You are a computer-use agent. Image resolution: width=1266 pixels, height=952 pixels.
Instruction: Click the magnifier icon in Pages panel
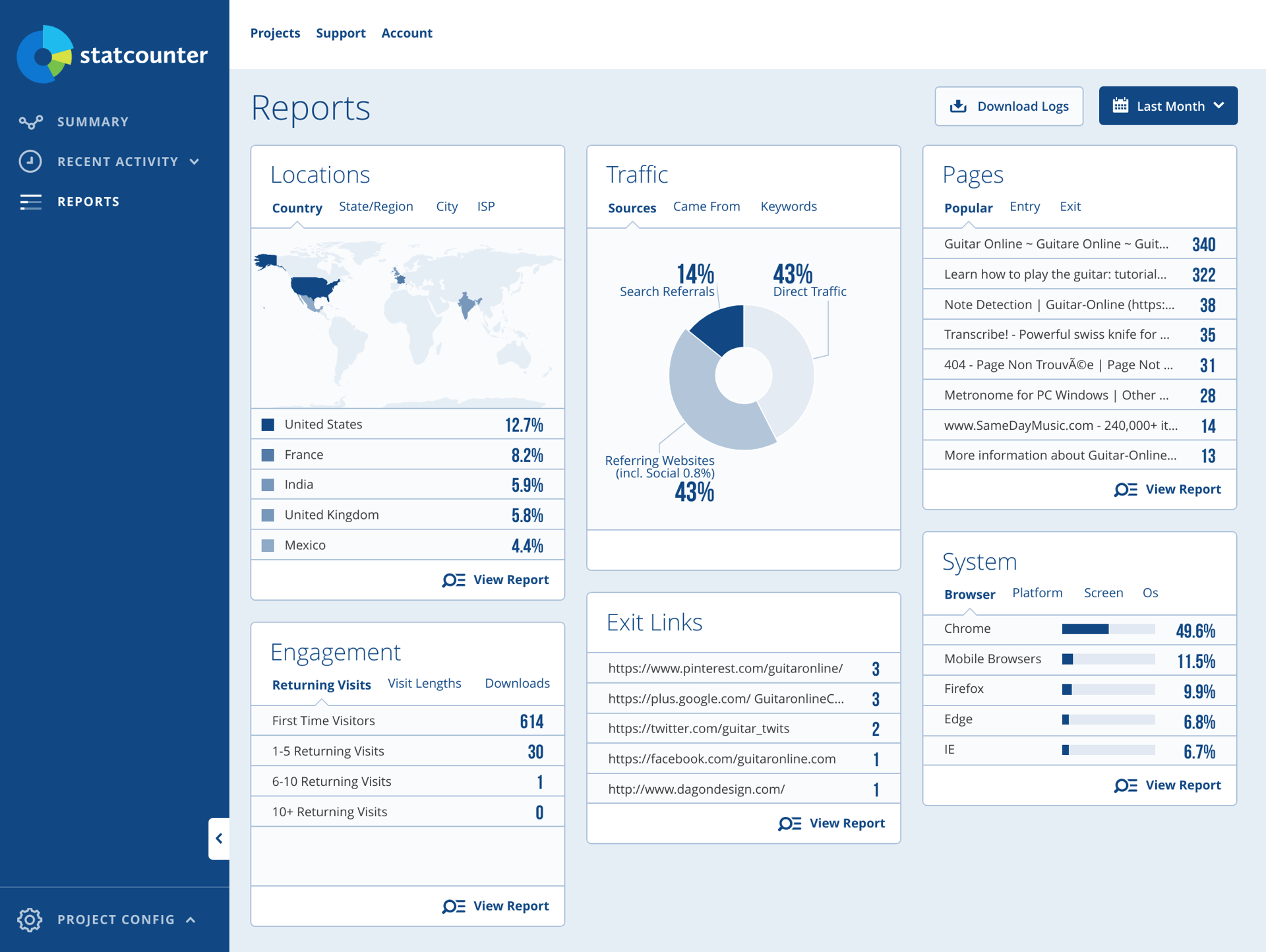[1126, 489]
